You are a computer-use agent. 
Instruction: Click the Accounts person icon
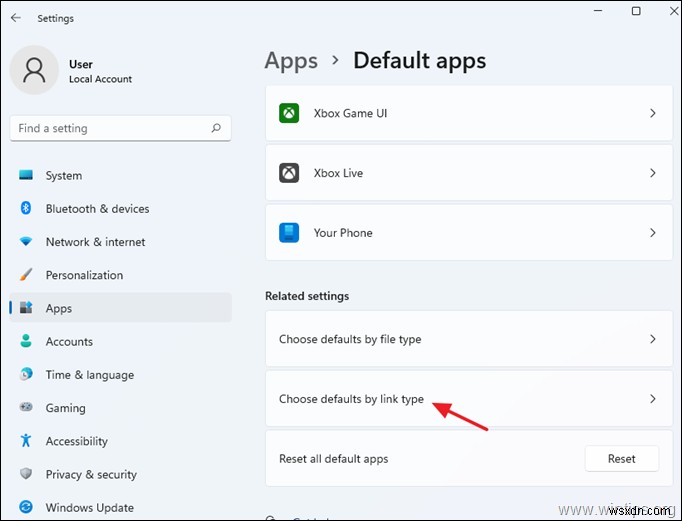click(26, 341)
